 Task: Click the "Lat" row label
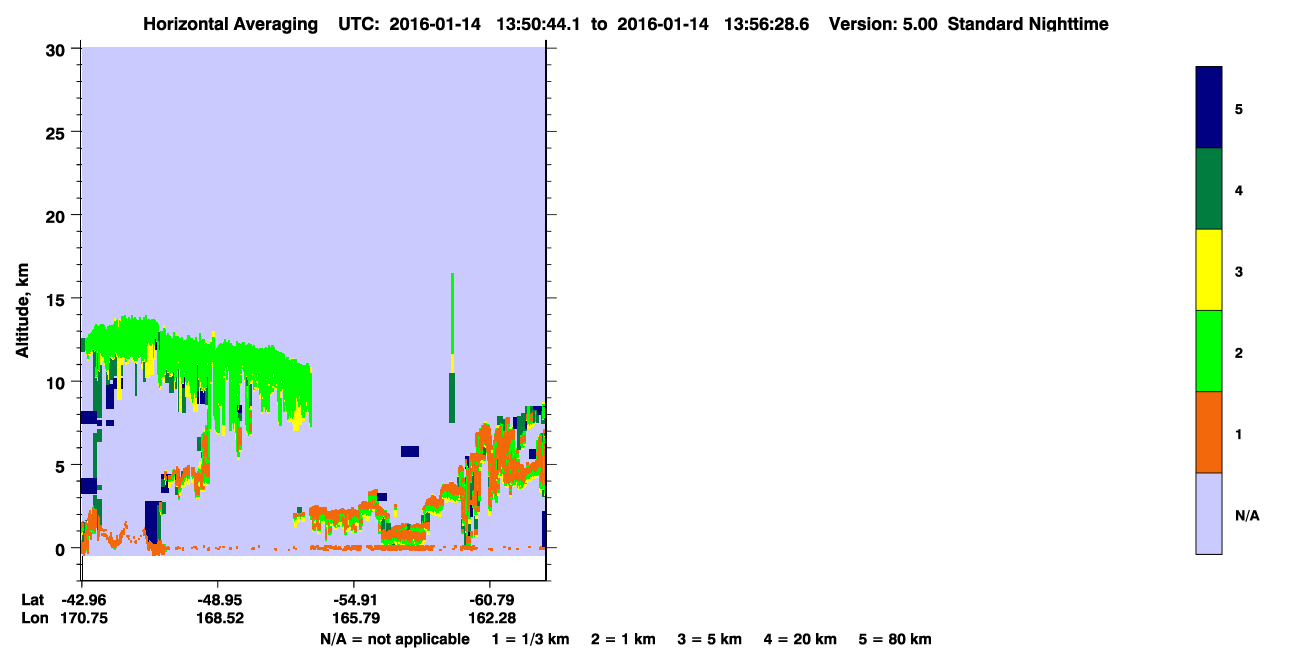(33, 600)
